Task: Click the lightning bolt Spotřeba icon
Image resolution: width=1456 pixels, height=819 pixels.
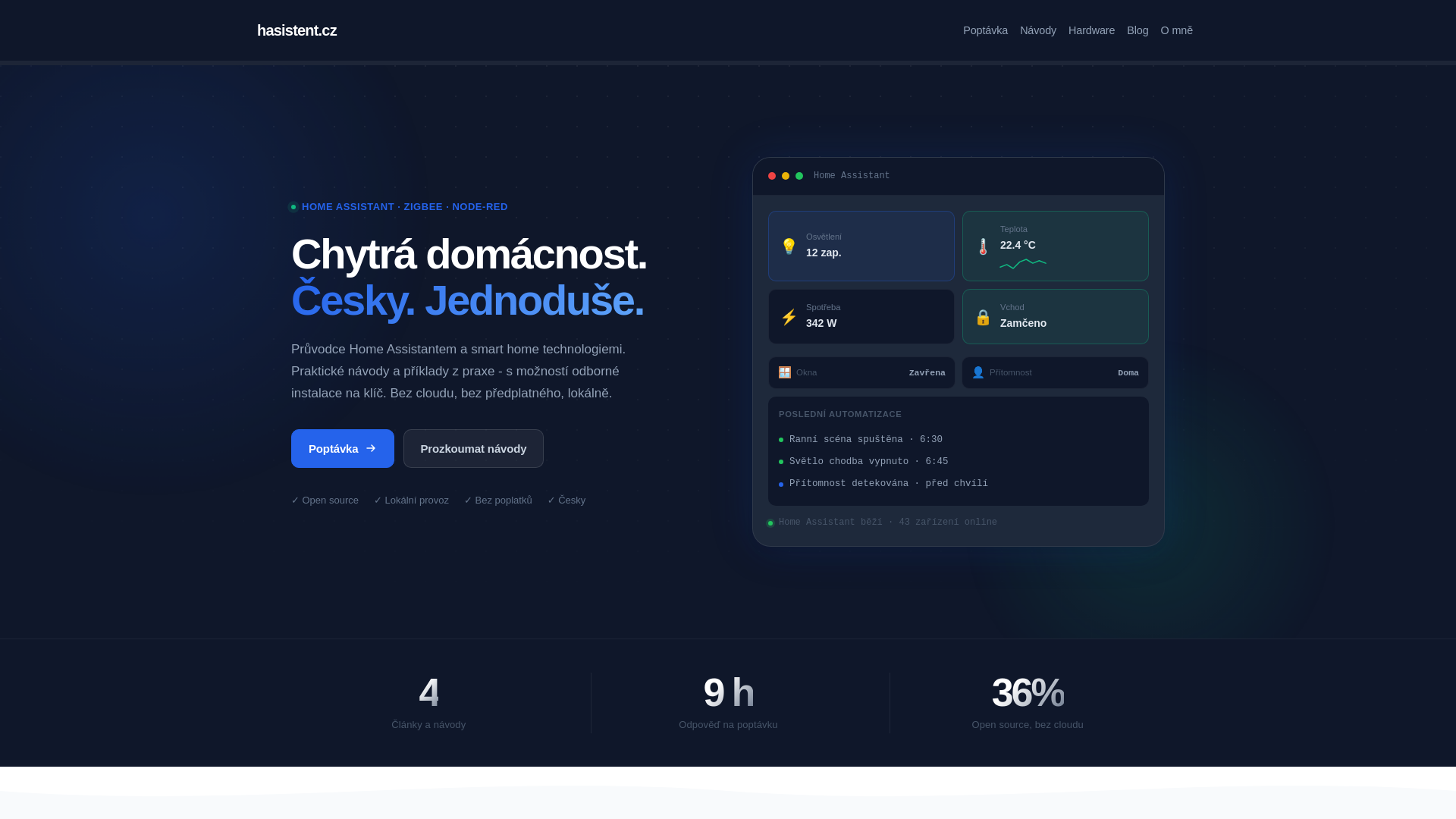Action: (789, 317)
